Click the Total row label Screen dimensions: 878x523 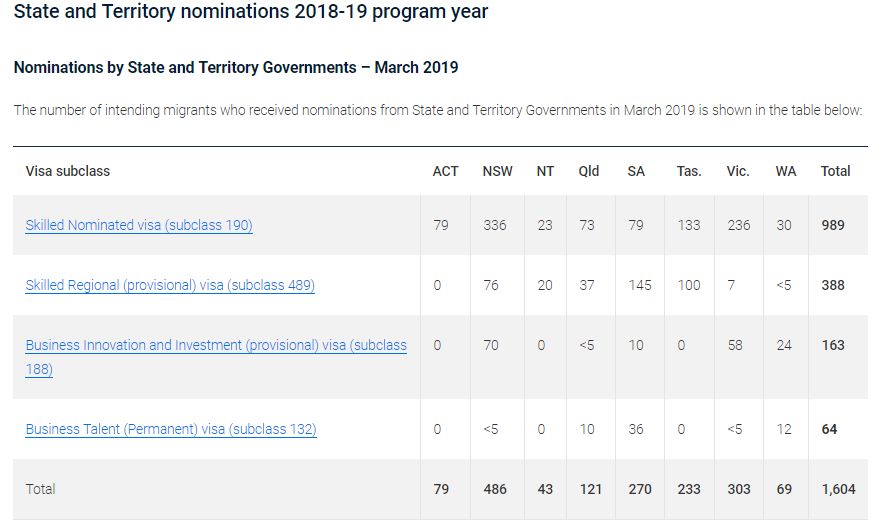(40, 489)
